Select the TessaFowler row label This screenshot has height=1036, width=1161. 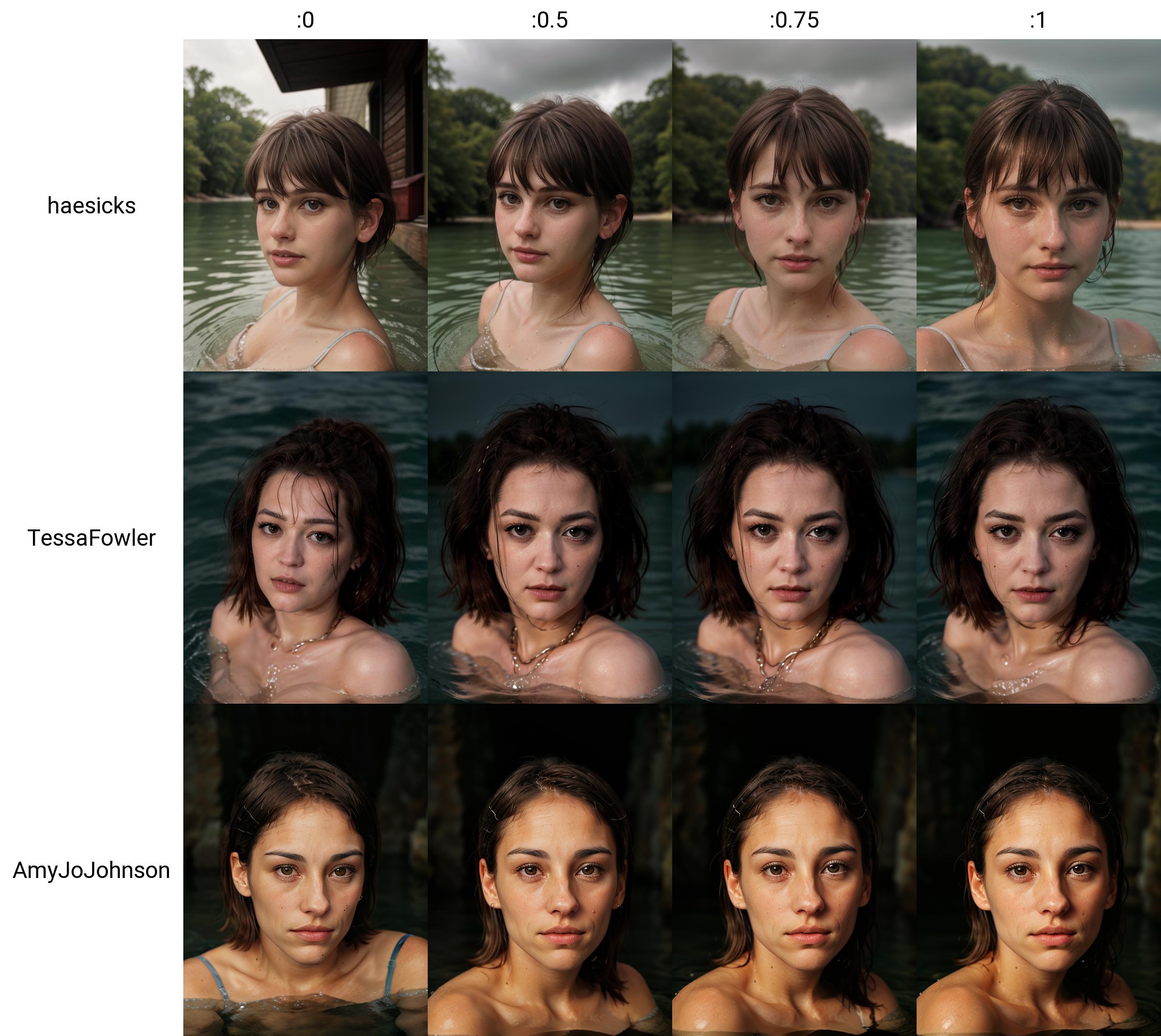[92, 538]
